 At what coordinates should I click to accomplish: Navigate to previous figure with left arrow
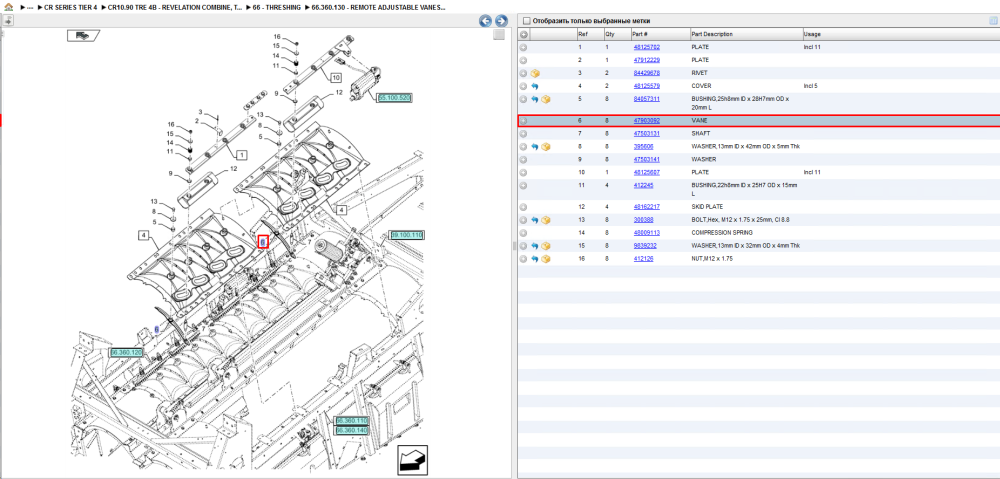(x=485, y=20)
